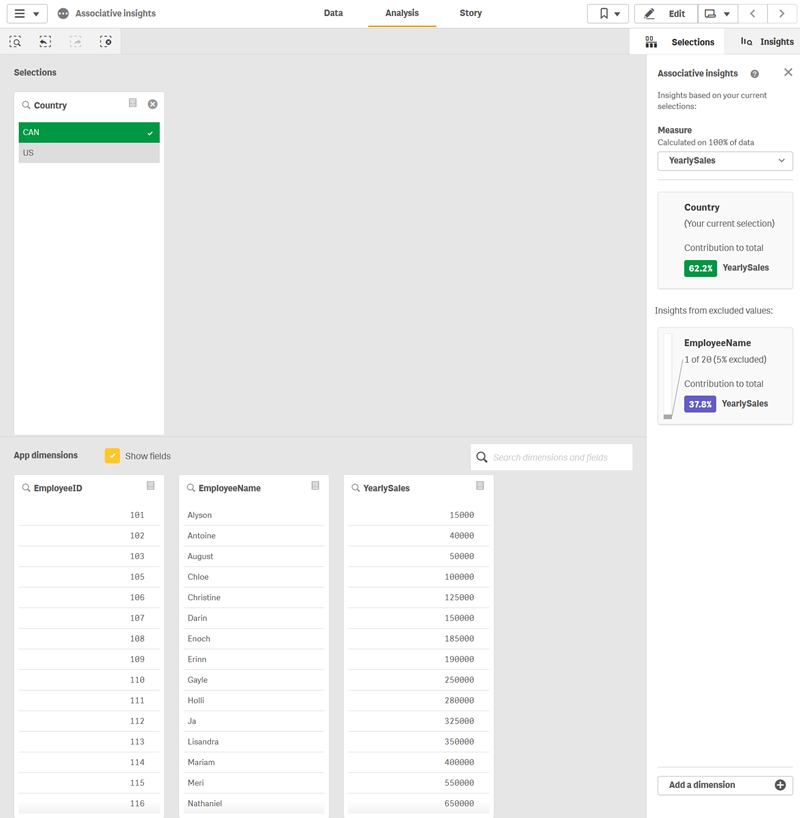Switch to the Data tab
The height and width of the screenshot is (818, 800).
[x=333, y=13]
